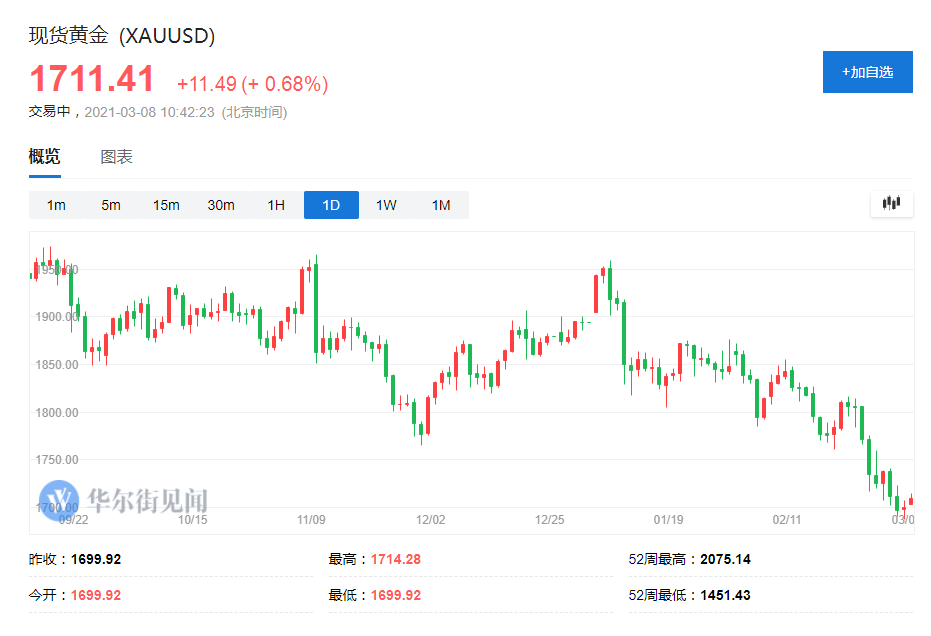The height and width of the screenshot is (636, 931).
Task: Click the 现货黄金 (XAUUSD) title
Action: click(x=122, y=36)
